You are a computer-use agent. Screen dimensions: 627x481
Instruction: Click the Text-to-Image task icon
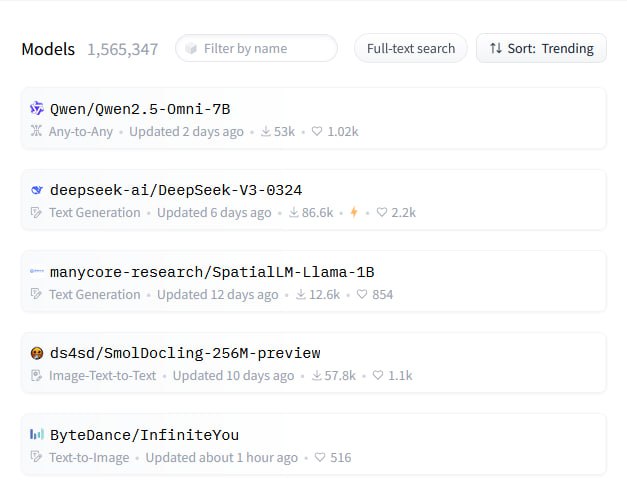[37, 457]
